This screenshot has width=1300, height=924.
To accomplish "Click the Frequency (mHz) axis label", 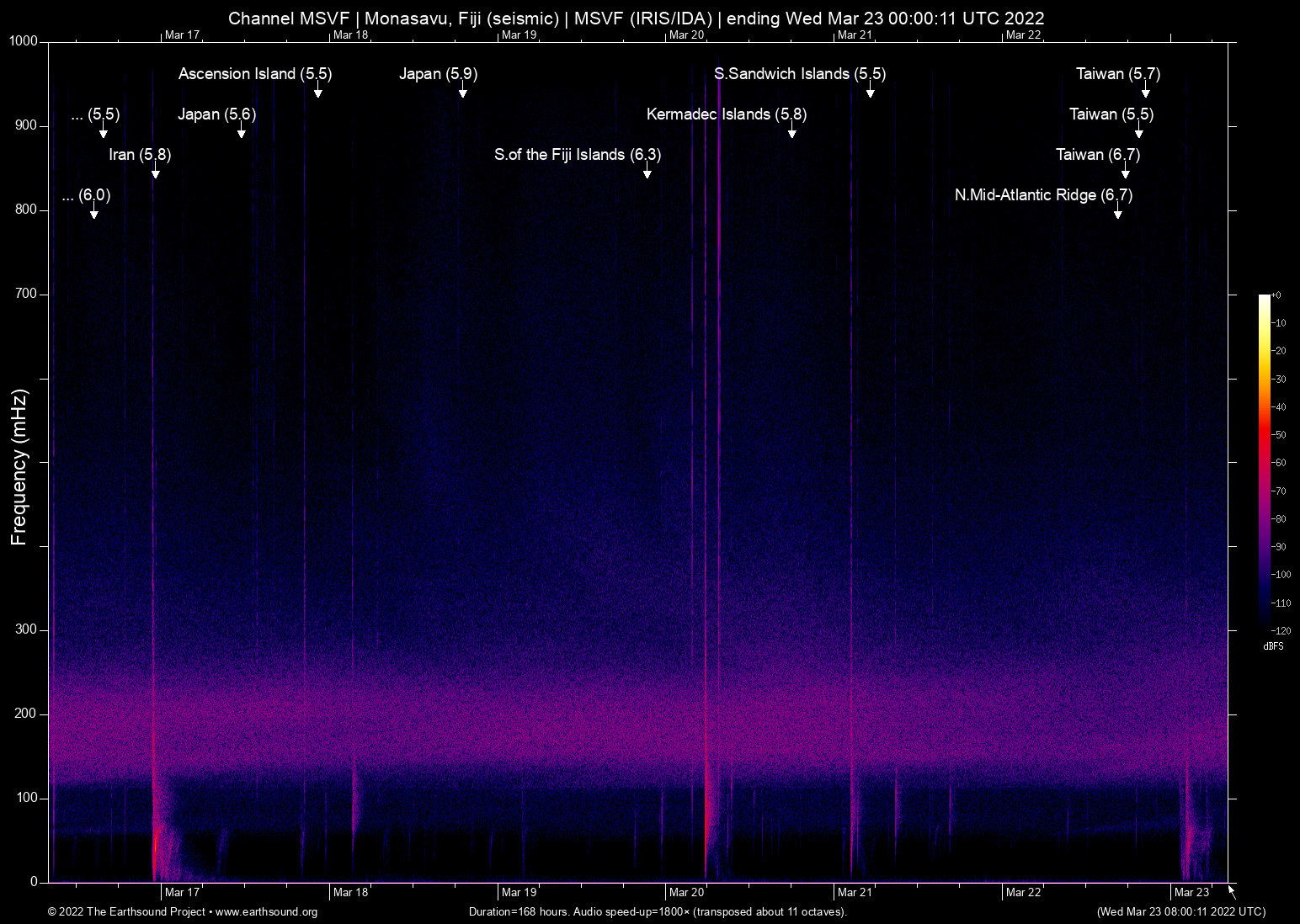I will coord(19,467).
